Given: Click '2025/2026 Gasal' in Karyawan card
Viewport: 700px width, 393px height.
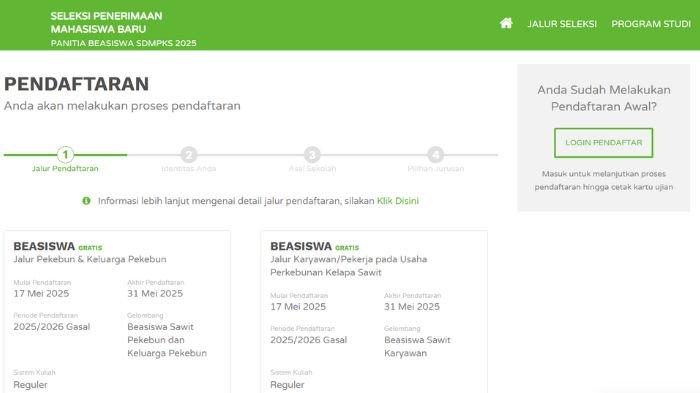Looking at the screenshot, I should coord(308,340).
